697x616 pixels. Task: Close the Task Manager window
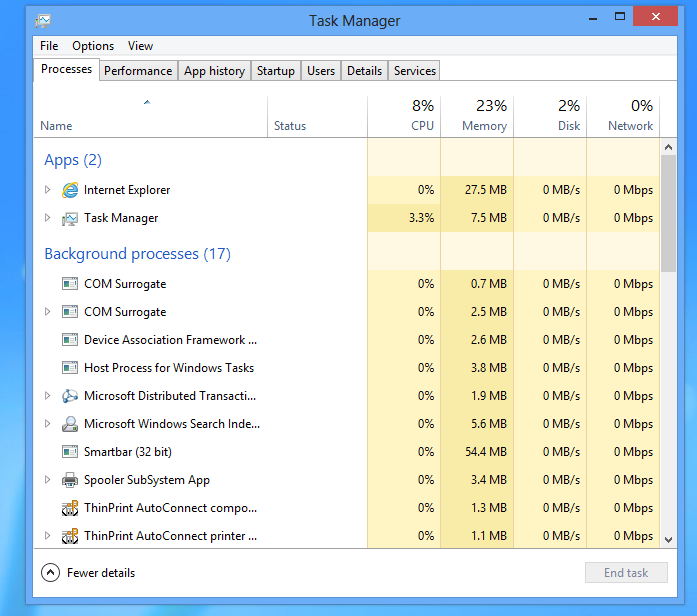click(x=656, y=16)
